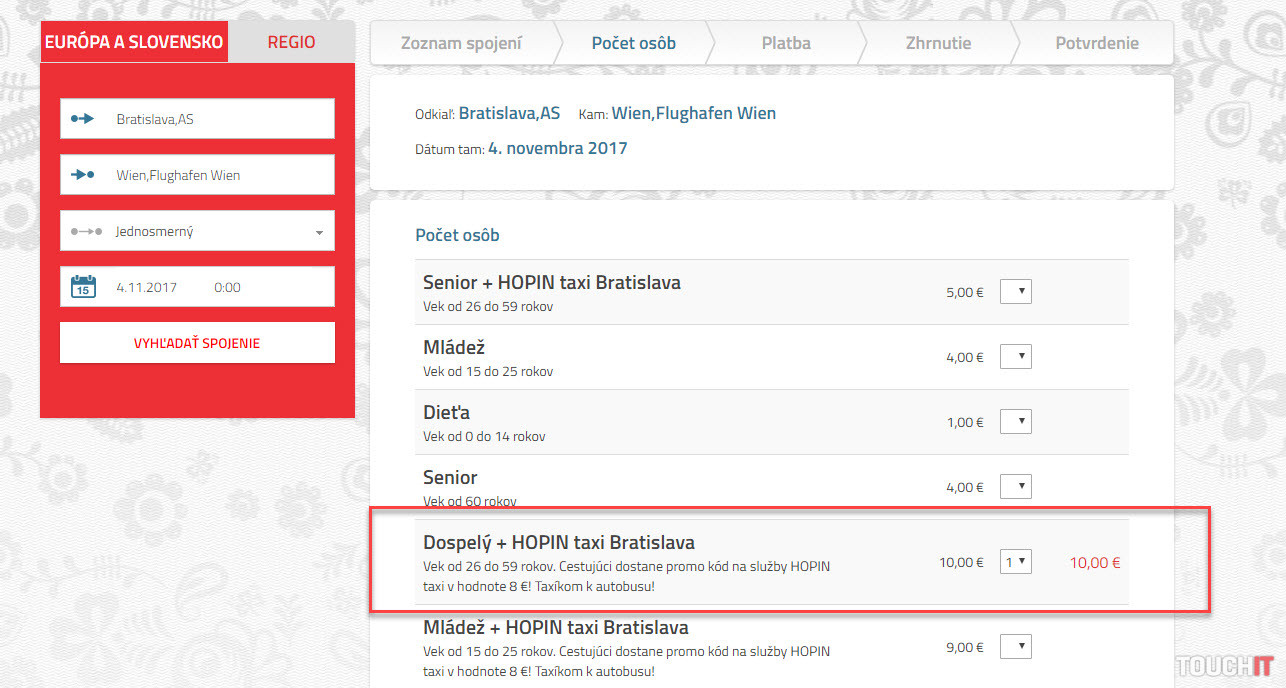
Task: Open quantity dropdown for Senior + HOPIN taxi
Action: tap(1016, 292)
